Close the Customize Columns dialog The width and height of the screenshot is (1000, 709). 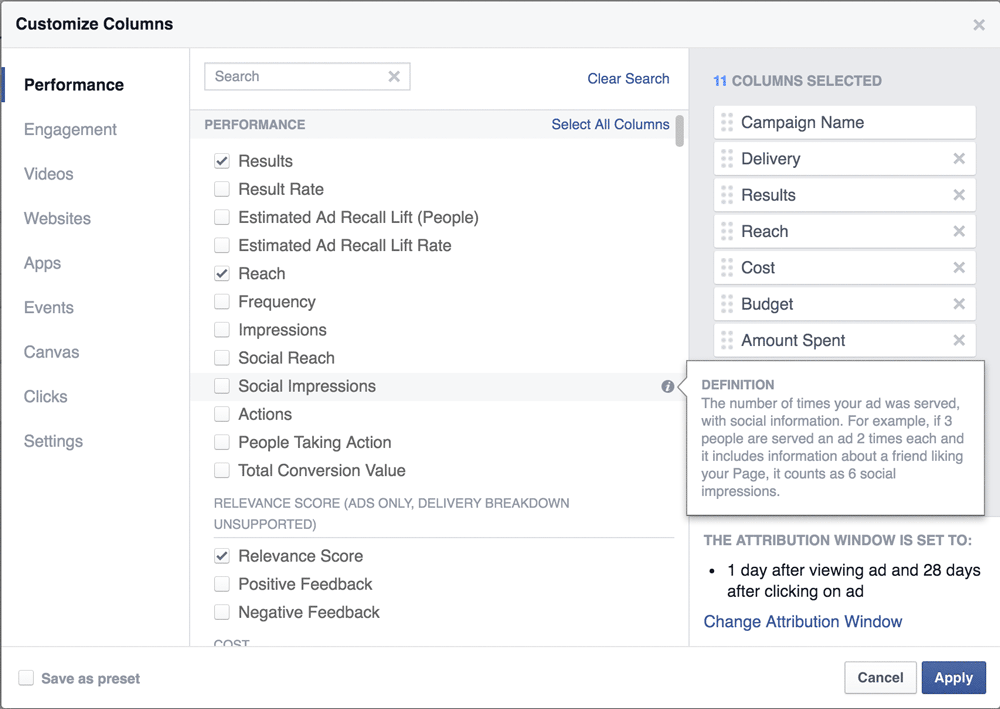coord(979,25)
